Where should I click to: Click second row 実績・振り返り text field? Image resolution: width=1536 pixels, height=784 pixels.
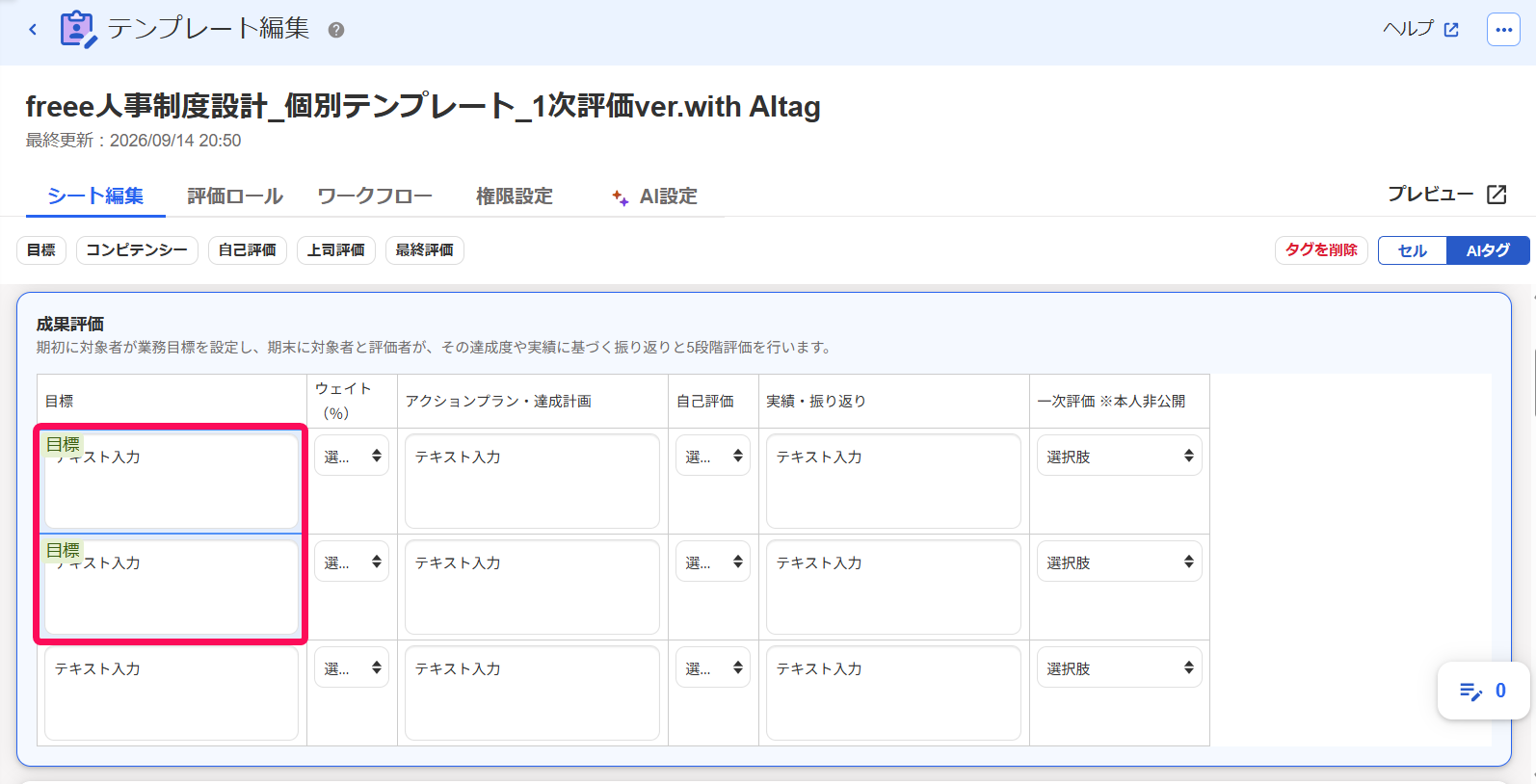pos(893,587)
